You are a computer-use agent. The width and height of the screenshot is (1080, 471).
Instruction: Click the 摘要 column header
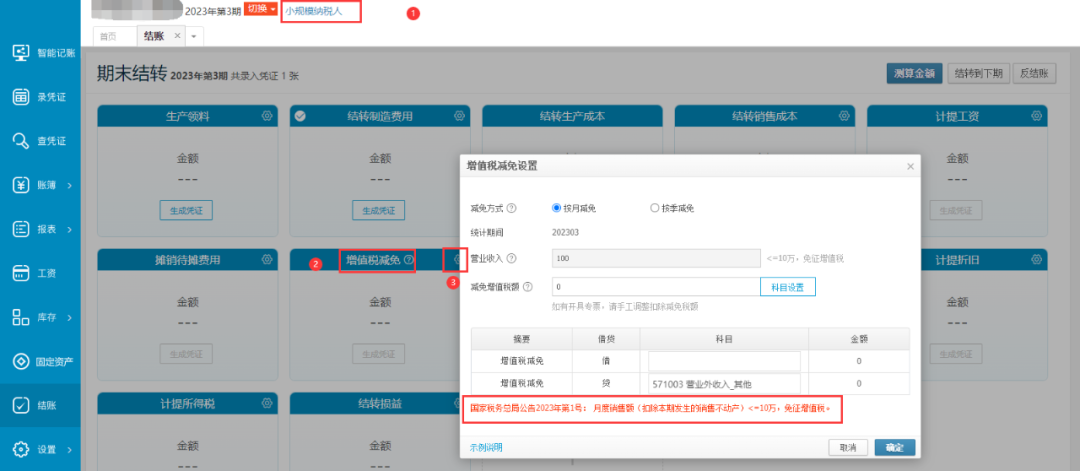(x=521, y=339)
